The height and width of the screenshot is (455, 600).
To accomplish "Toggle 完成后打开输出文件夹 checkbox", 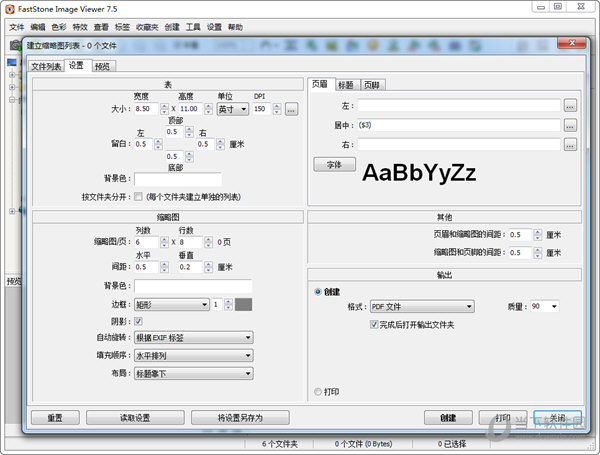I will (374, 325).
